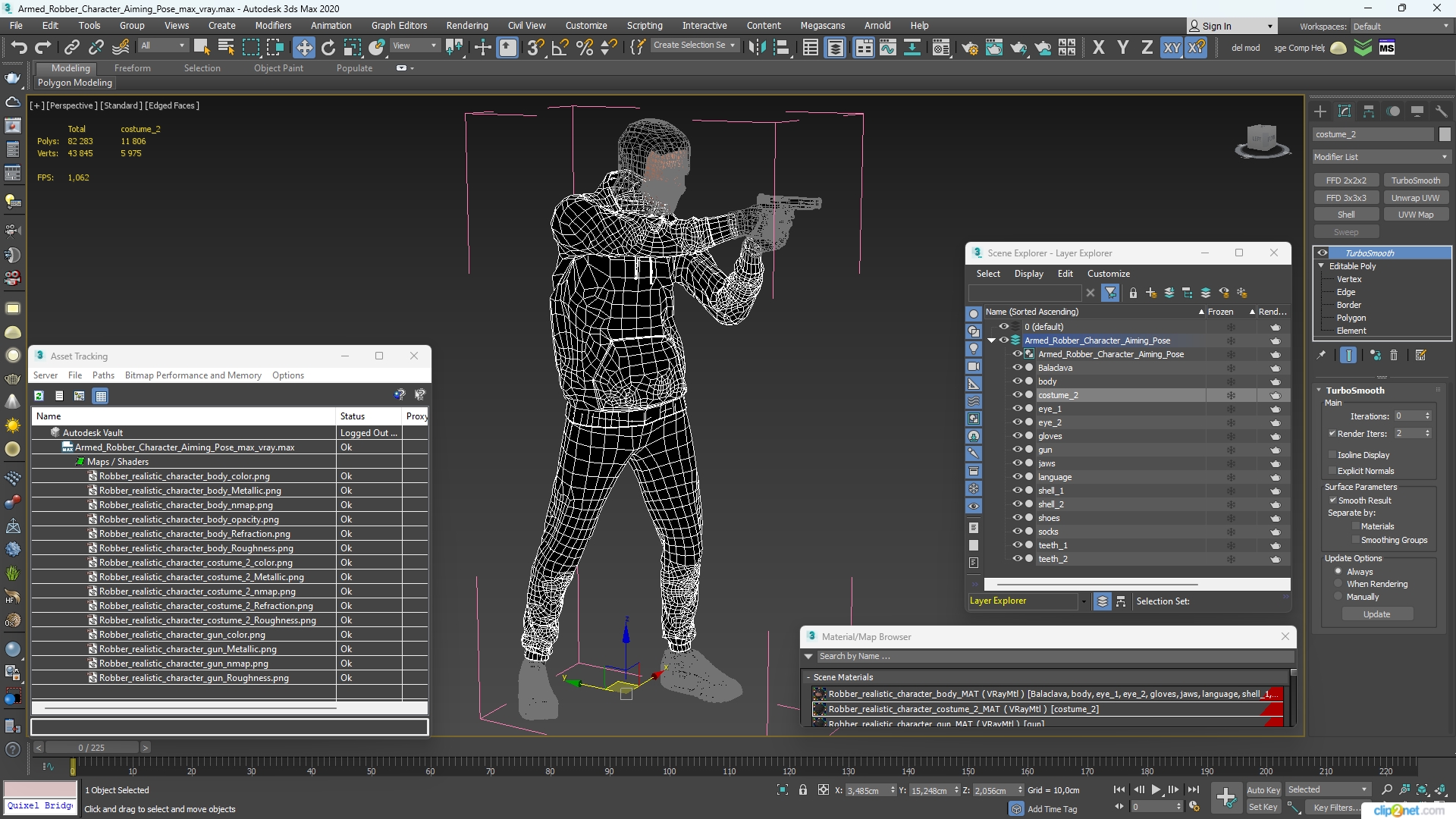
Task: Open the Graph Editors menu
Action: click(399, 25)
